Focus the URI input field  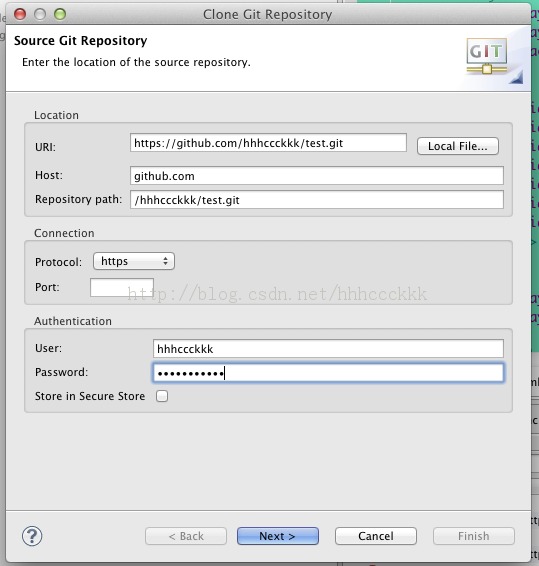[268, 143]
